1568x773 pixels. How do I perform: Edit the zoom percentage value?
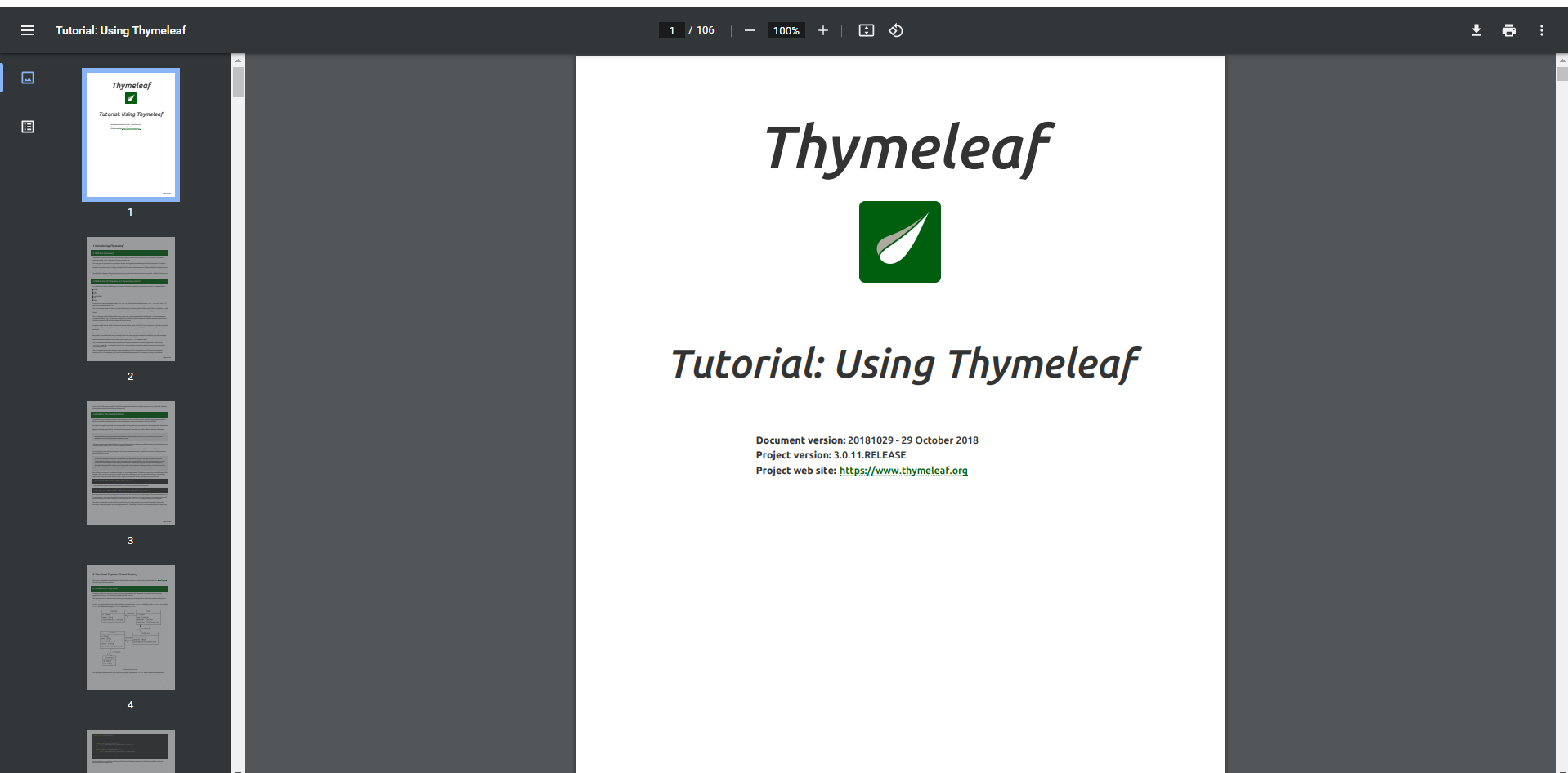pyautogui.click(x=784, y=30)
